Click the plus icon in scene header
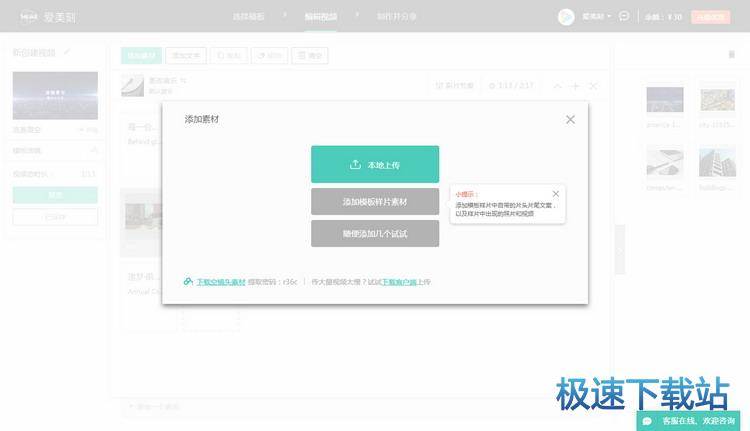The height and width of the screenshot is (431, 750). pos(575,86)
